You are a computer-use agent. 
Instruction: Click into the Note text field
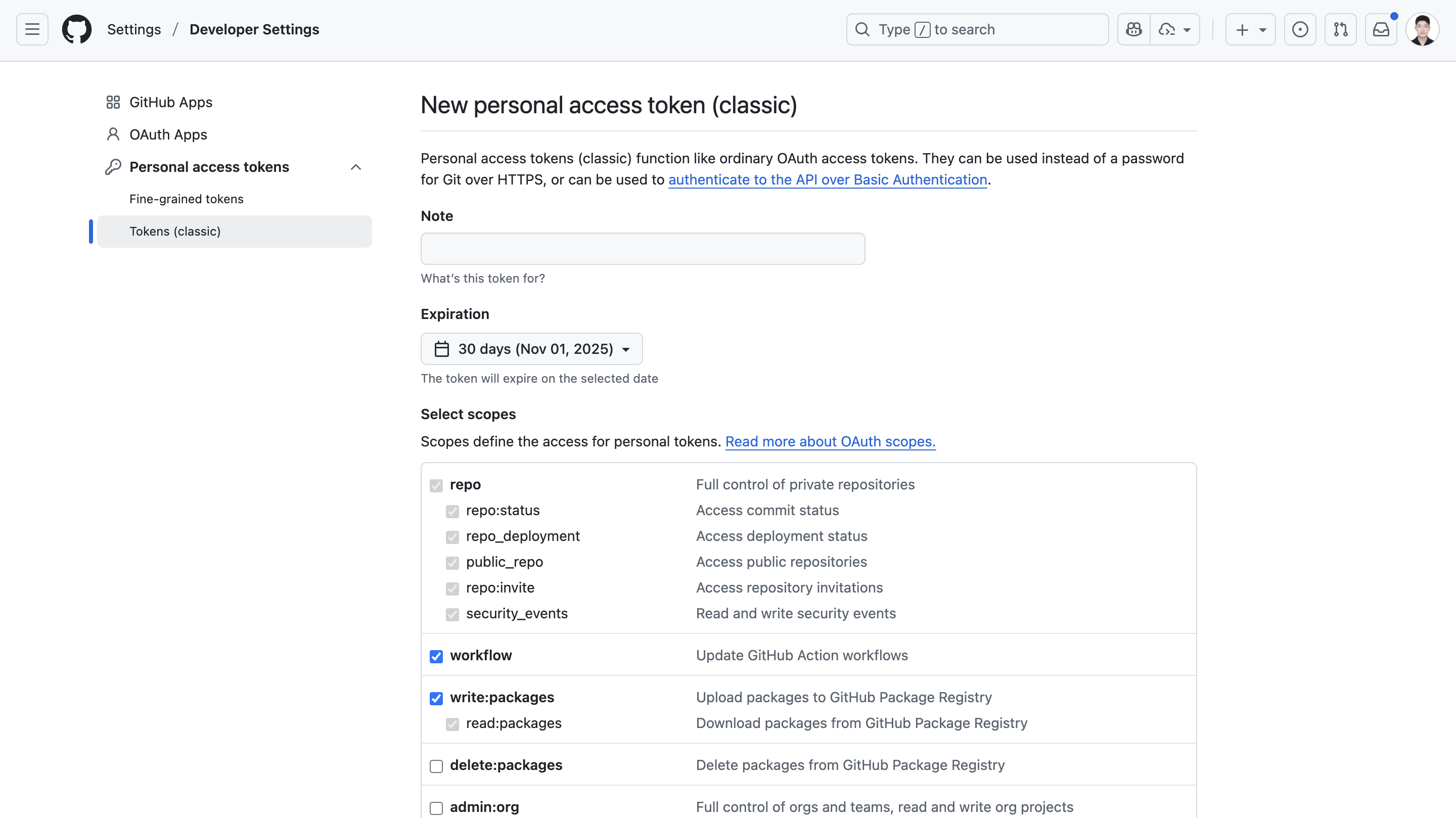[642, 249]
